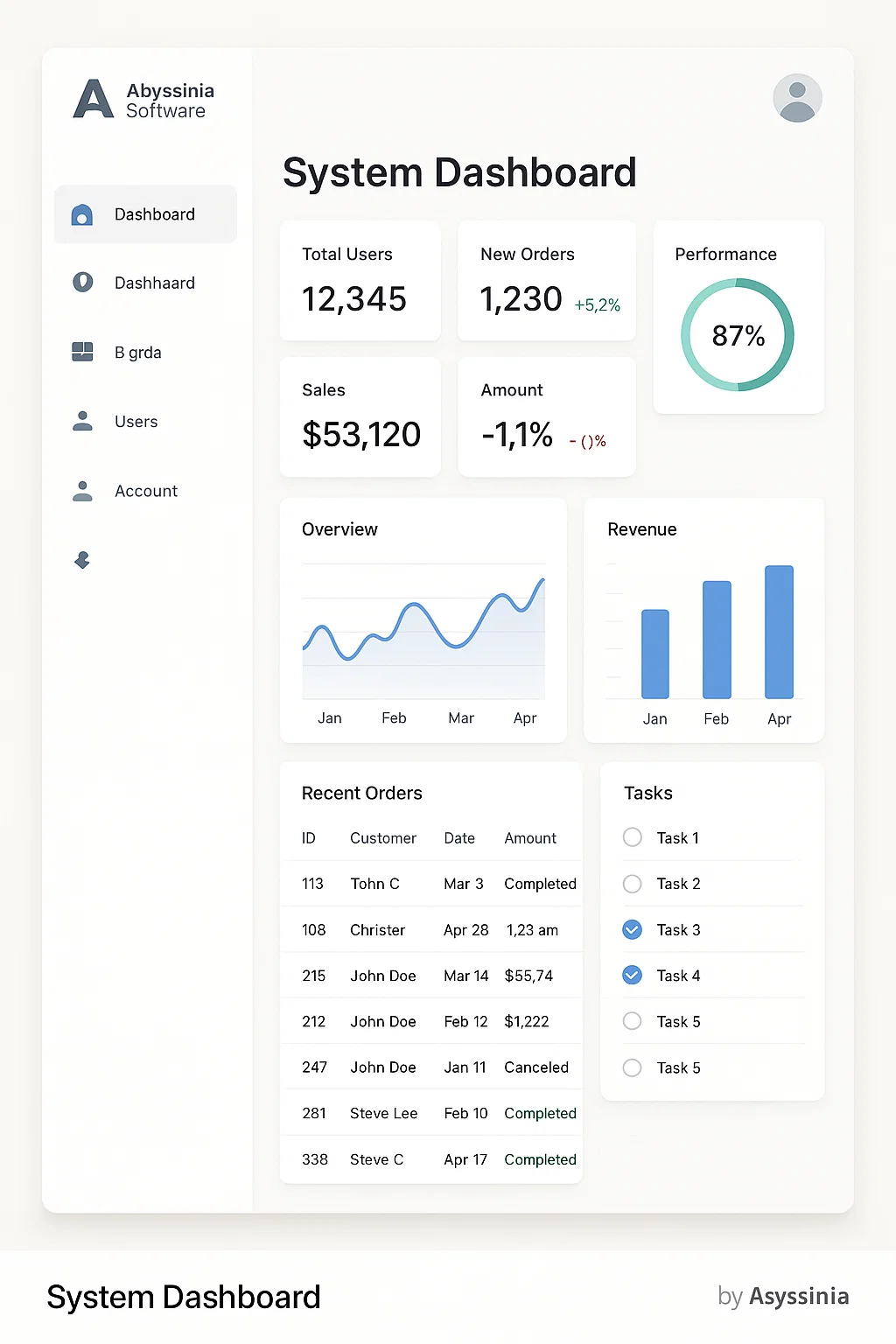Click the Apr bar in Revenue chart
This screenshot has height=1344, width=896.
coord(779,632)
